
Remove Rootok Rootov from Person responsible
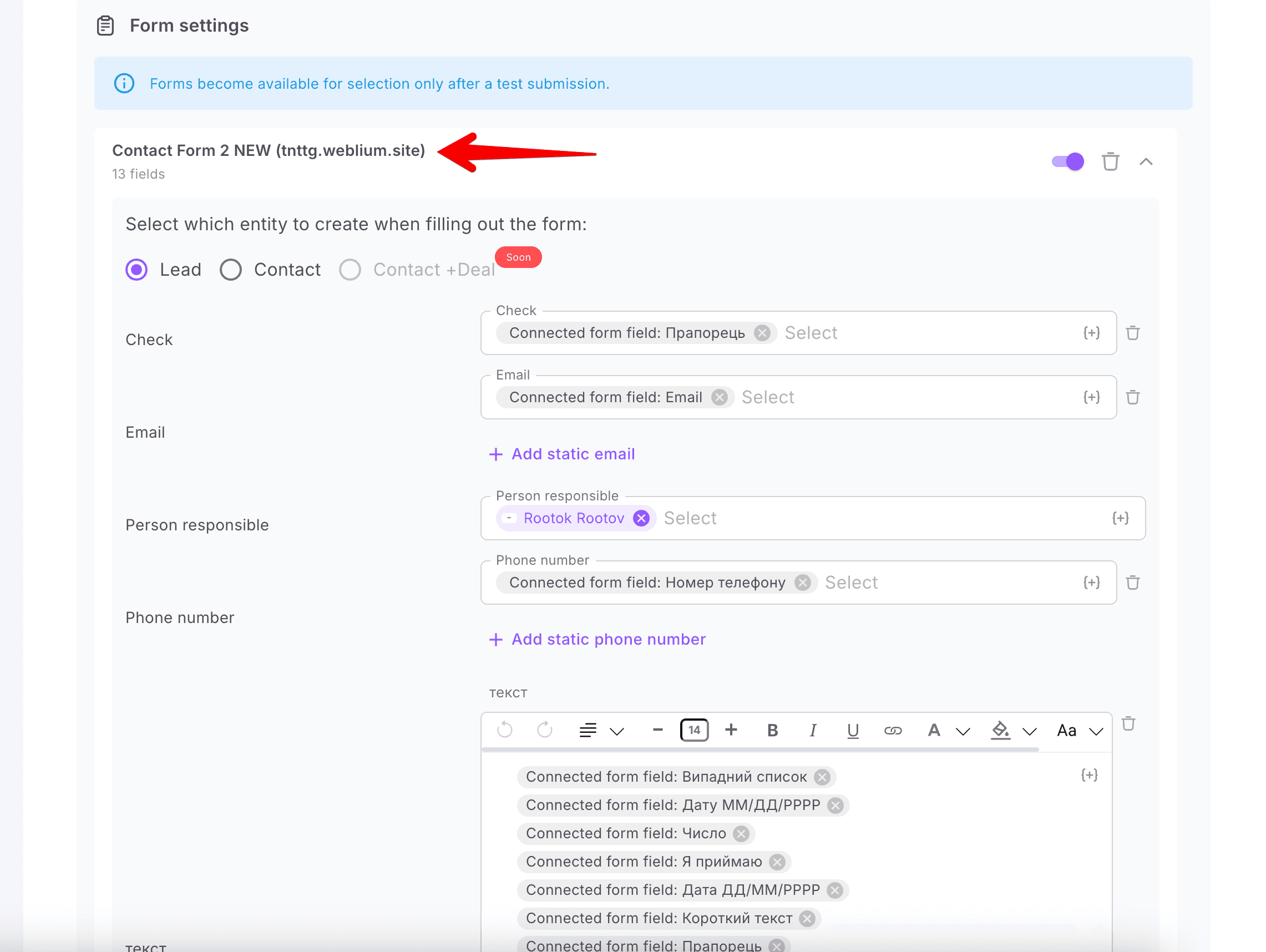pos(641,518)
